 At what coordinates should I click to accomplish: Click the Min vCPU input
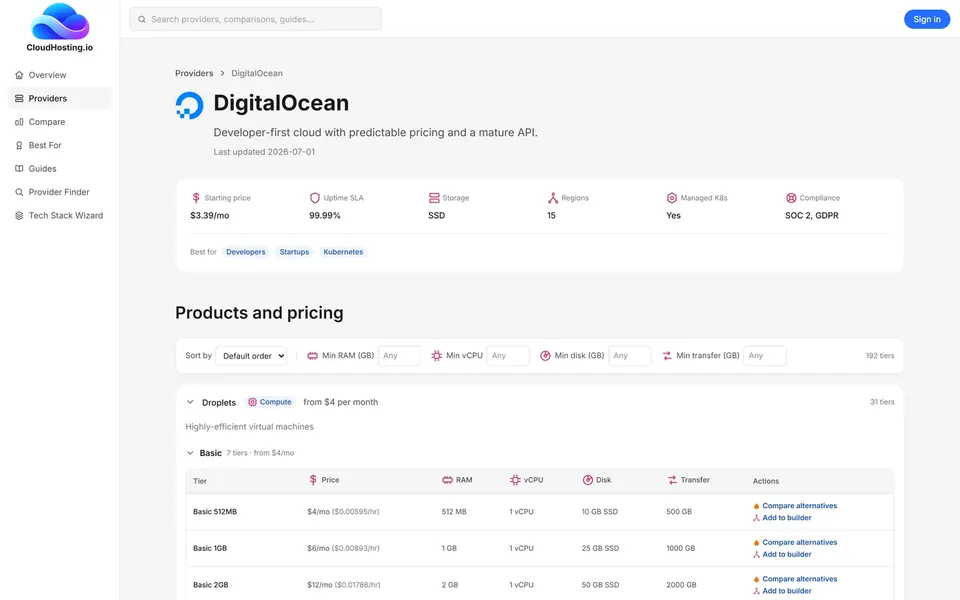508,356
